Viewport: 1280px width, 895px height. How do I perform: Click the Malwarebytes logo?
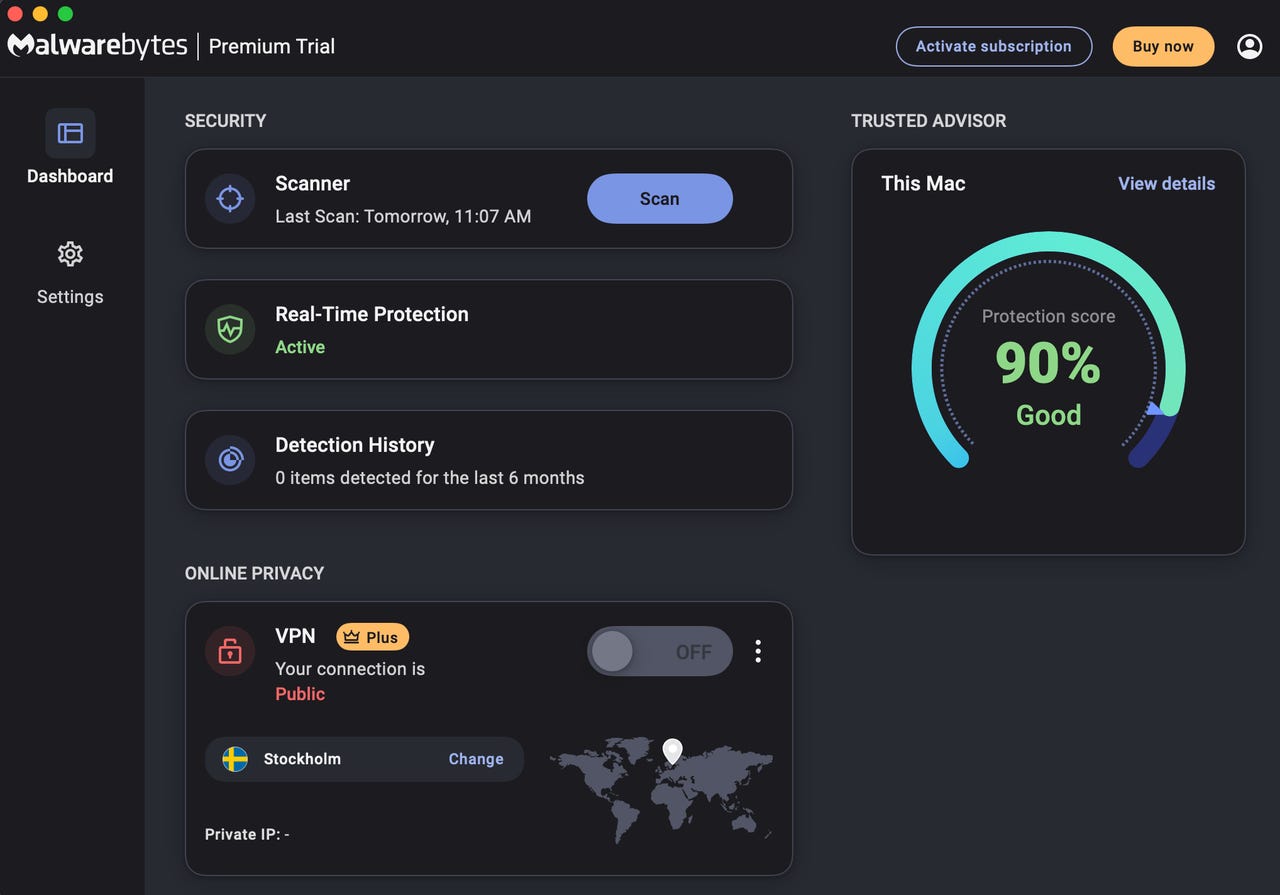coord(98,46)
